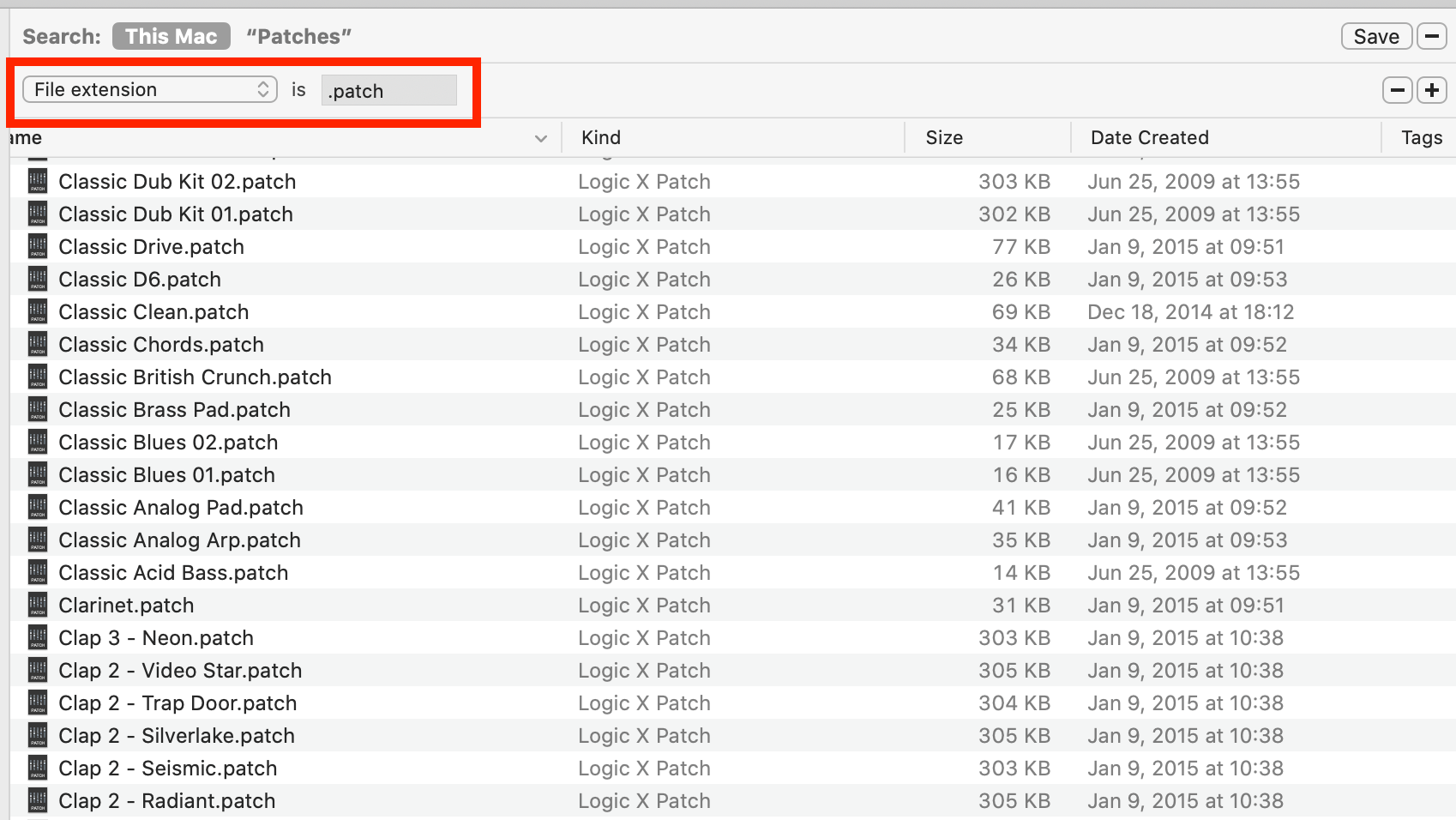Click the patch icon for Classic Clean.patch

coord(37,311)
